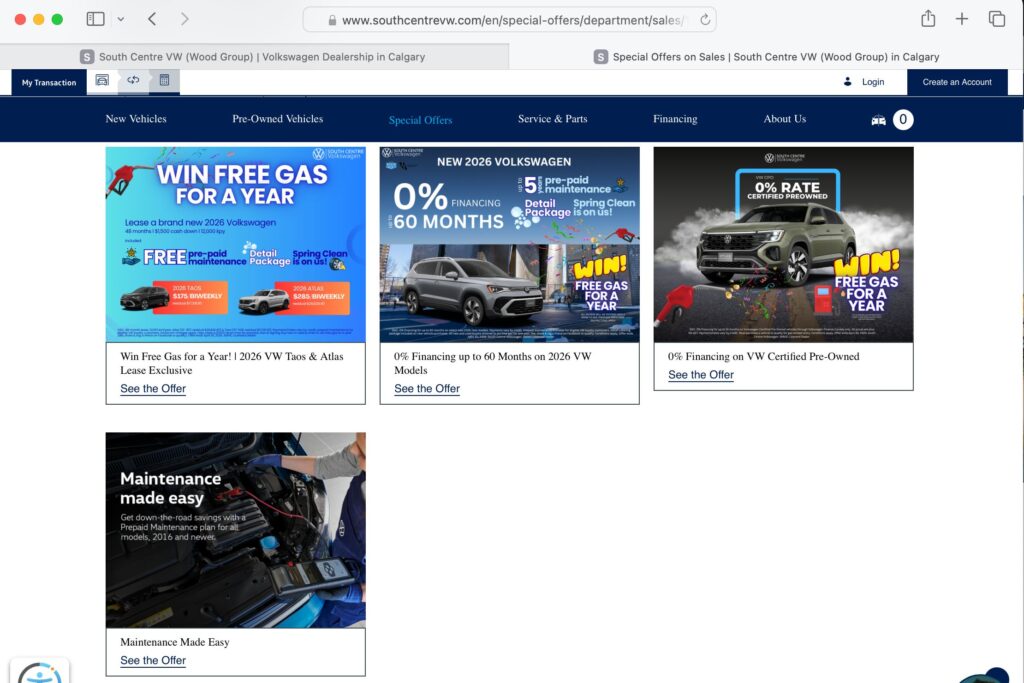This screenshot has height=683, width=1024.
Task: Show the tab overview
Action: click(996, 19)
